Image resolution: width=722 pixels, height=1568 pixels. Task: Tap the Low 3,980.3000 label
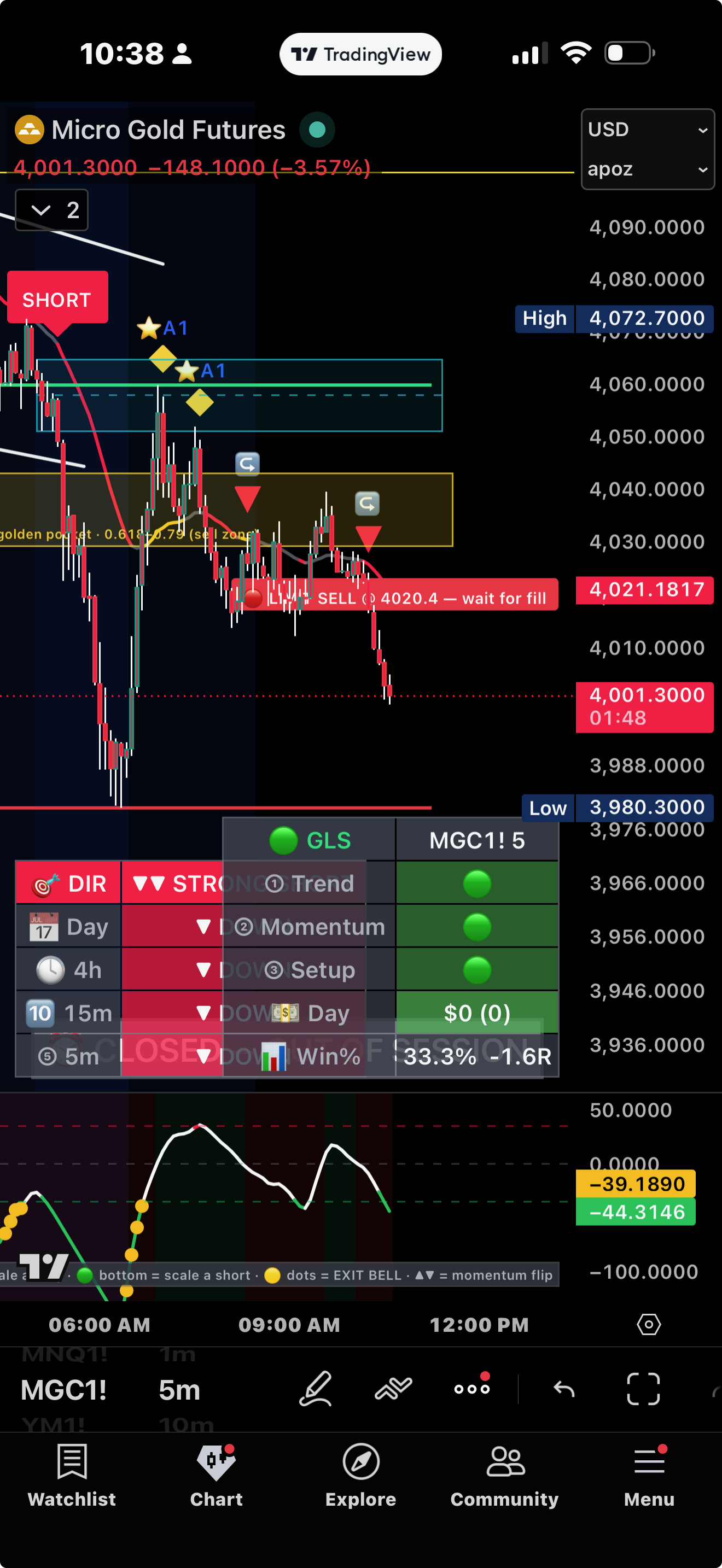pos(618,808)
